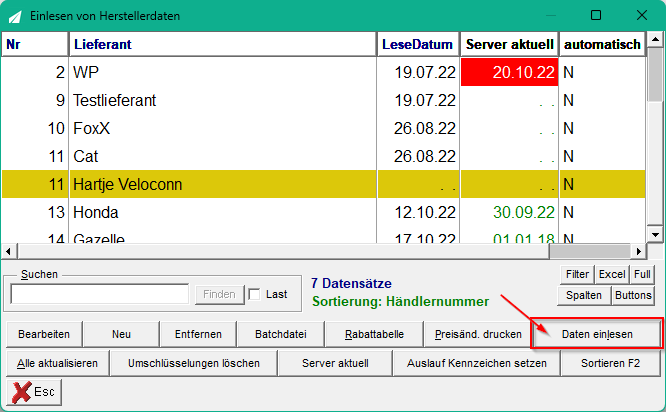Close dialog with the Esc button
The image size is (666, 412).
coord(34,392)
